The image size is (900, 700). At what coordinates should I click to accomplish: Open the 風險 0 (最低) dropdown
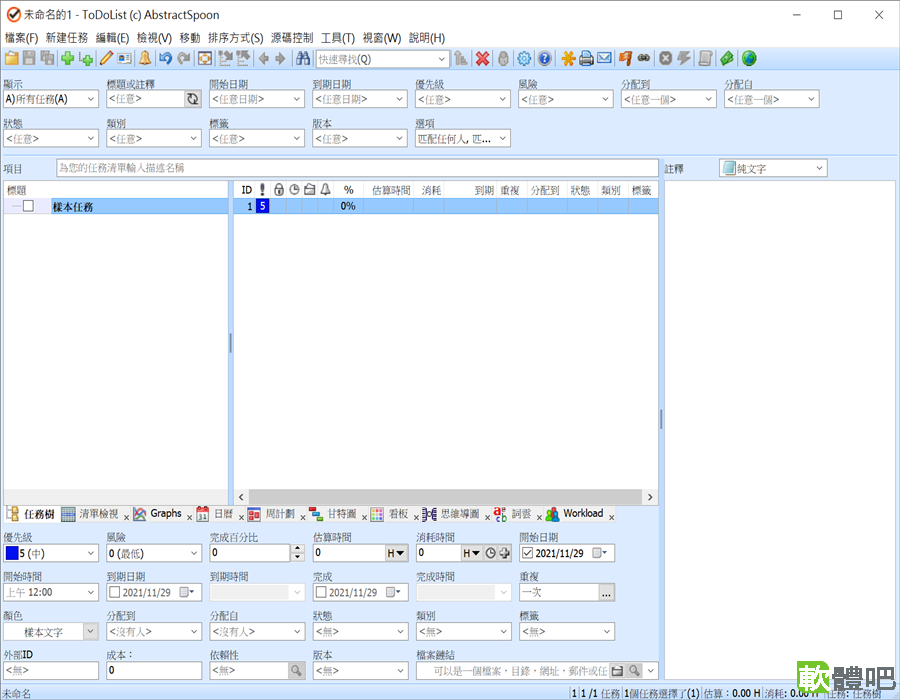coord(154,553)
